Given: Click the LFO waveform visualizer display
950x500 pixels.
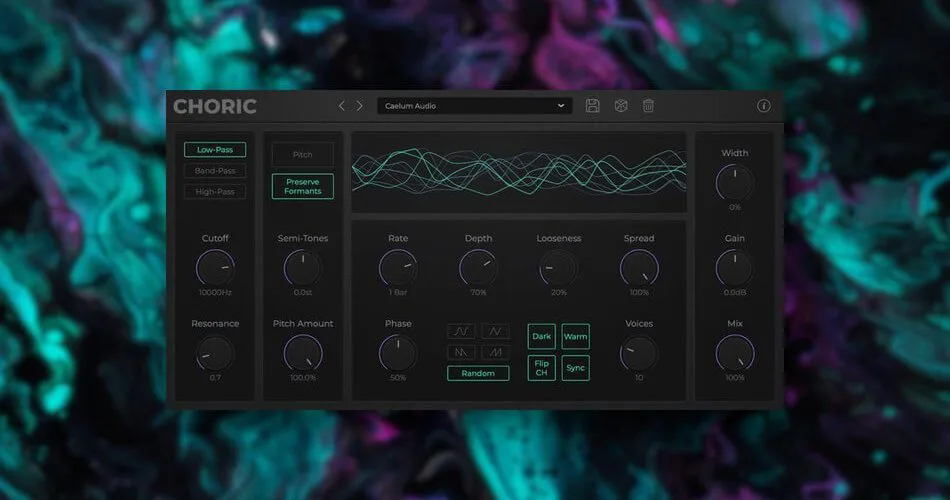Looking at the screenshot, I should tap(519, 172).
